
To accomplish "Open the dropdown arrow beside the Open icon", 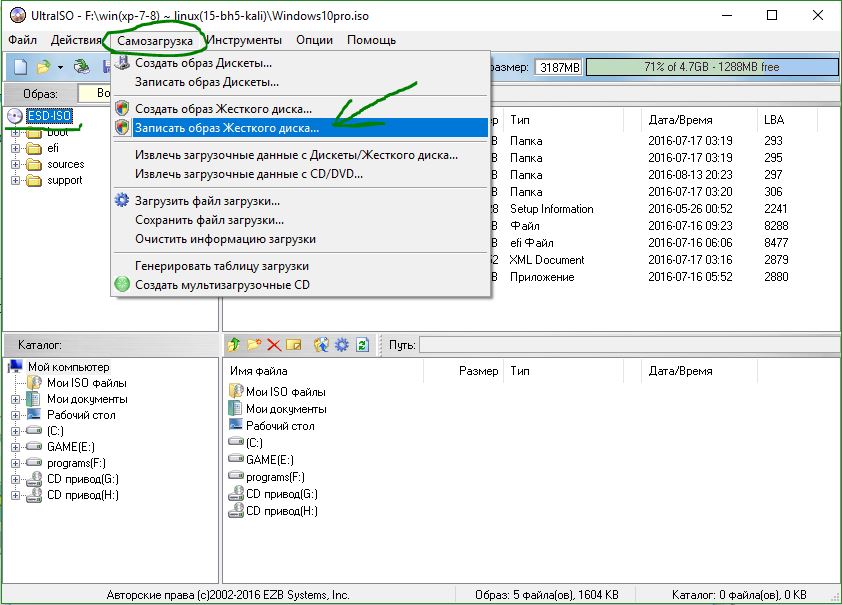I will [60, 67].
